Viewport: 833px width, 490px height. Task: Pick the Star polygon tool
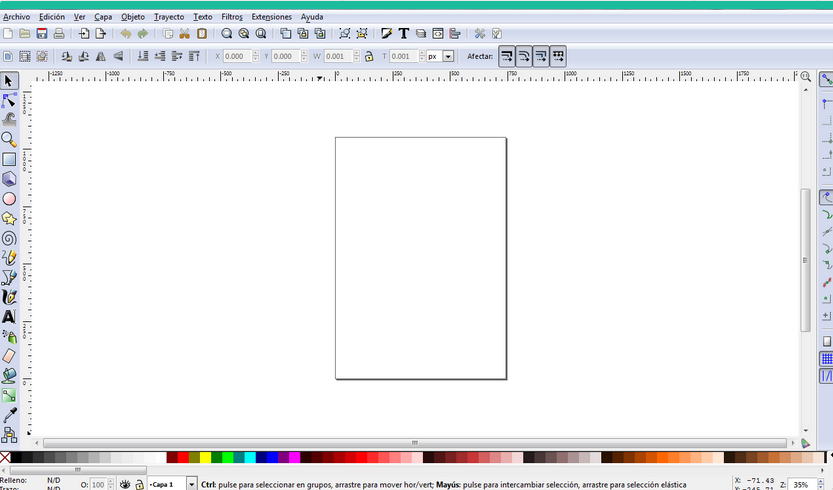click(9, 218)
